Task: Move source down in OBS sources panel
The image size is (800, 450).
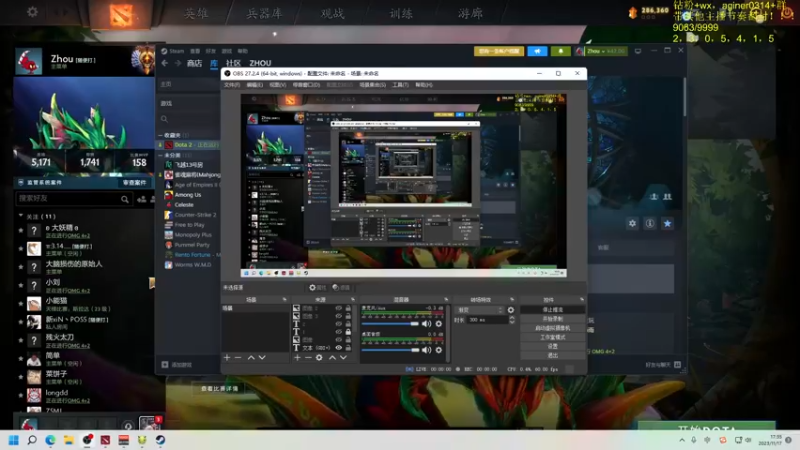Action: (x=343, y=358)
